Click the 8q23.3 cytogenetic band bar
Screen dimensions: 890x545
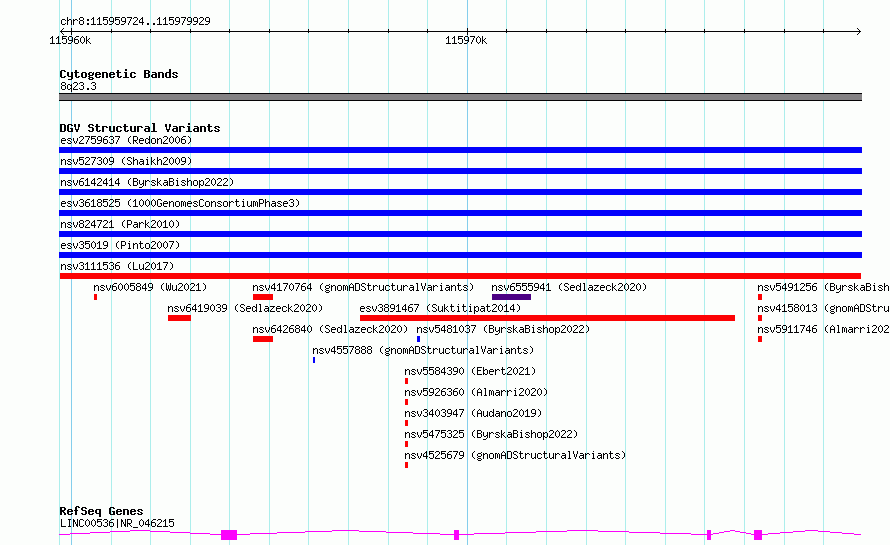(460, 97)
